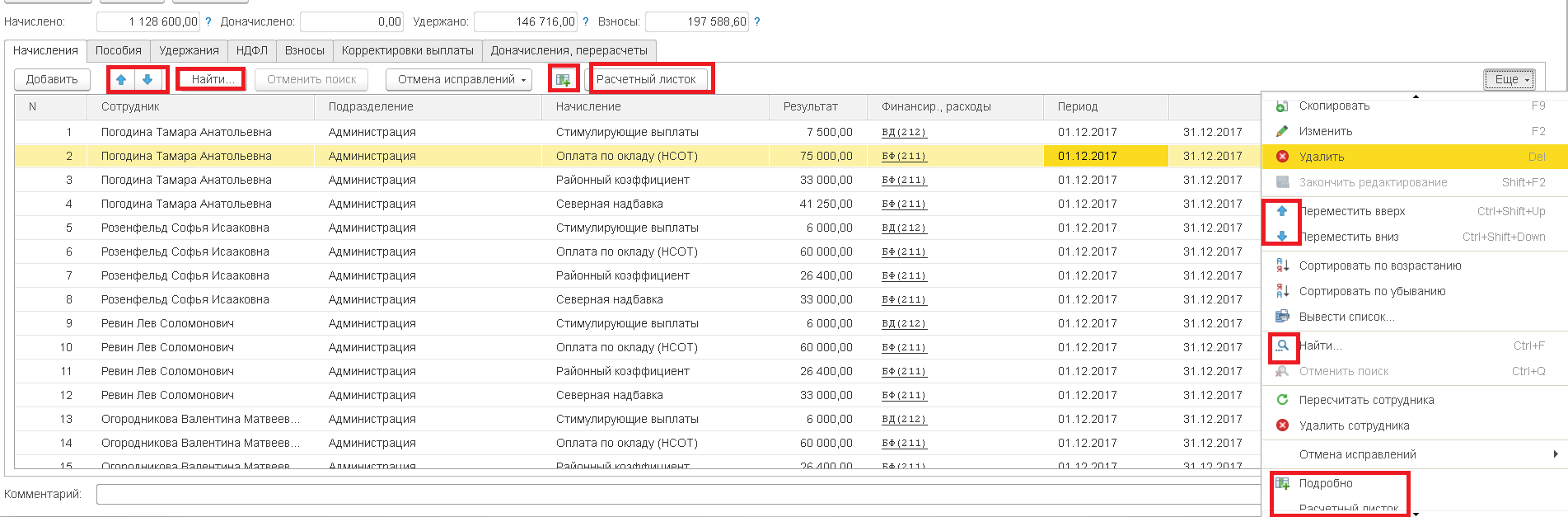Pick Сортировать по возрастанию from the menu

click(1415, 266)
